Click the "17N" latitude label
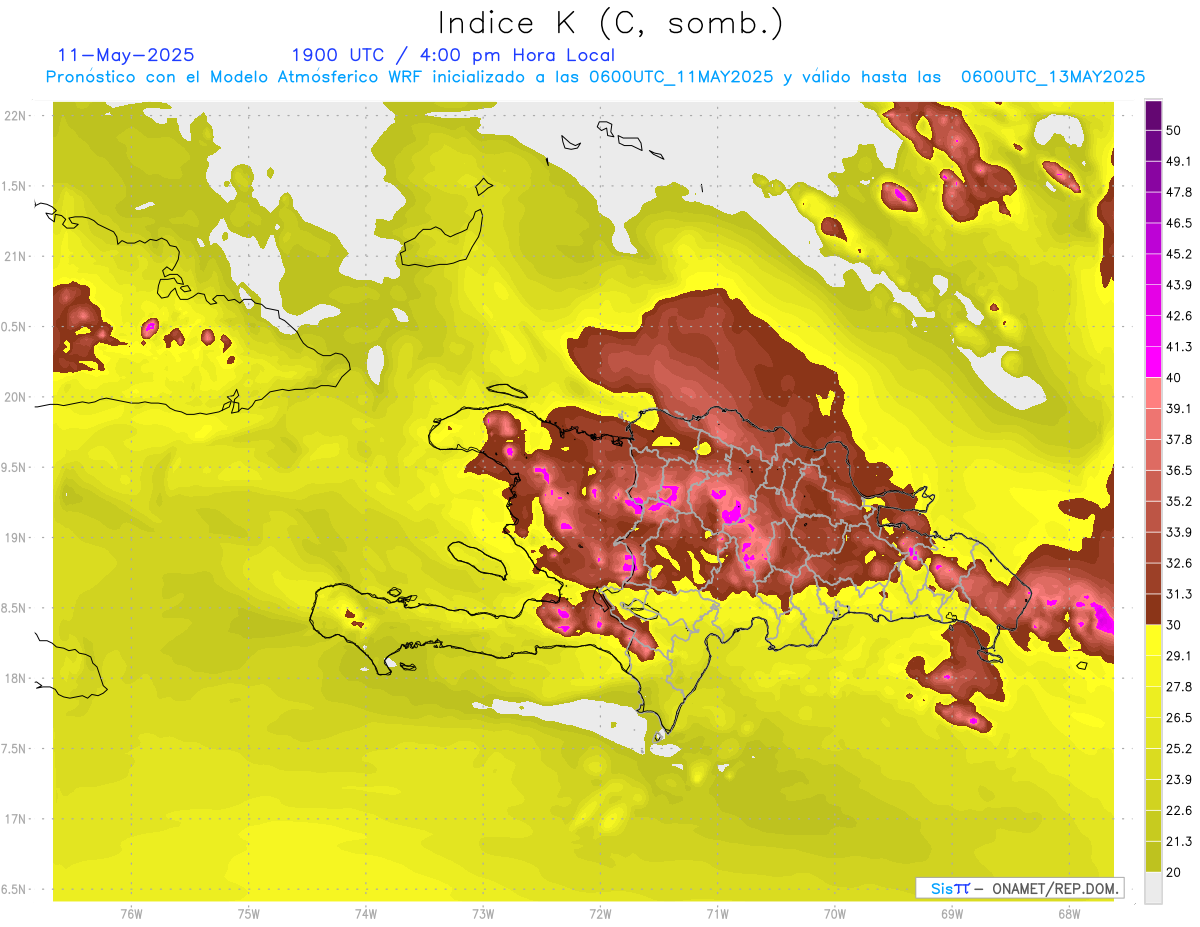The height and width of the screenshot is (927, 1200). tap(17, 819)
